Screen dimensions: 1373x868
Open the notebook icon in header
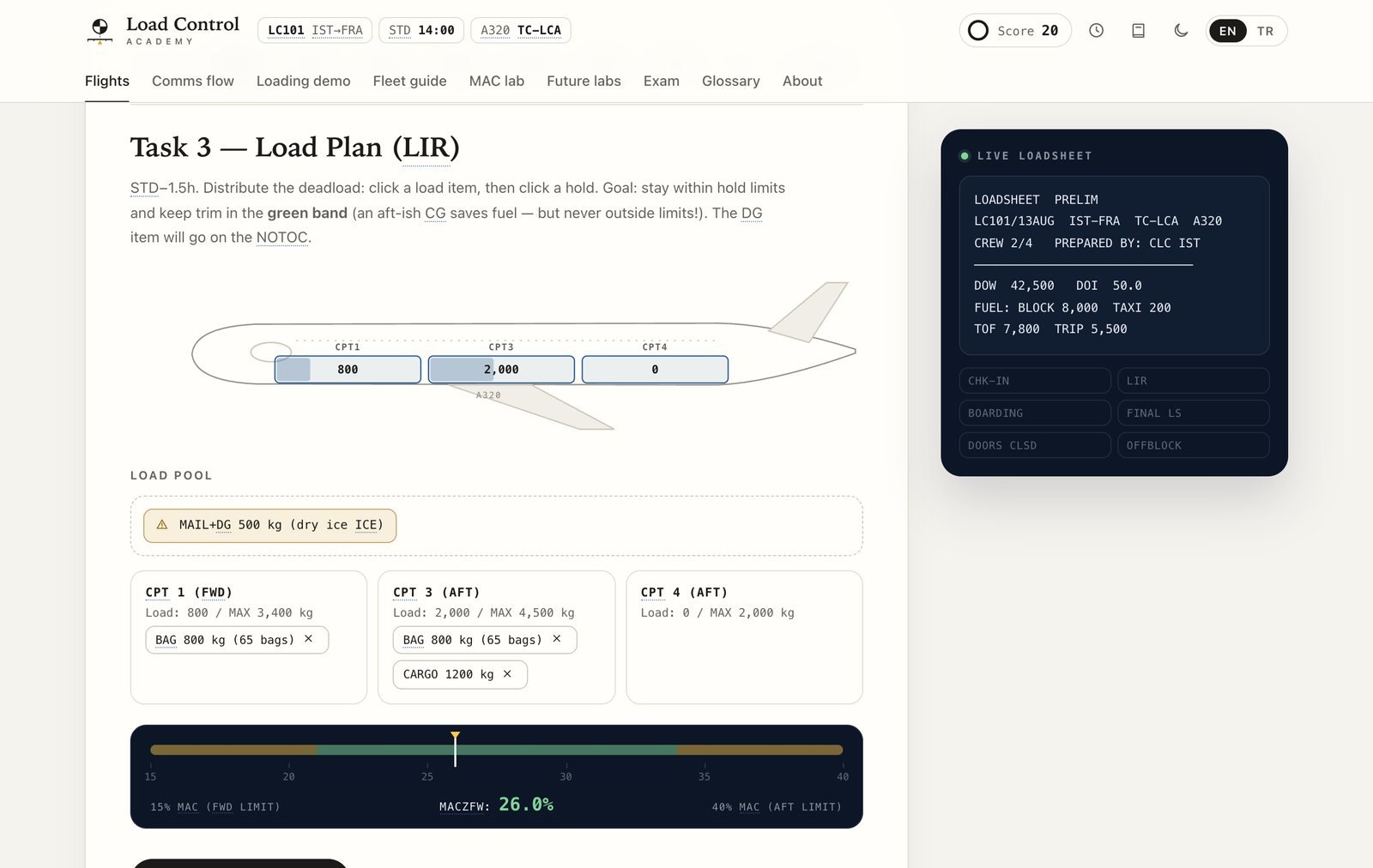coord(1139,31)
